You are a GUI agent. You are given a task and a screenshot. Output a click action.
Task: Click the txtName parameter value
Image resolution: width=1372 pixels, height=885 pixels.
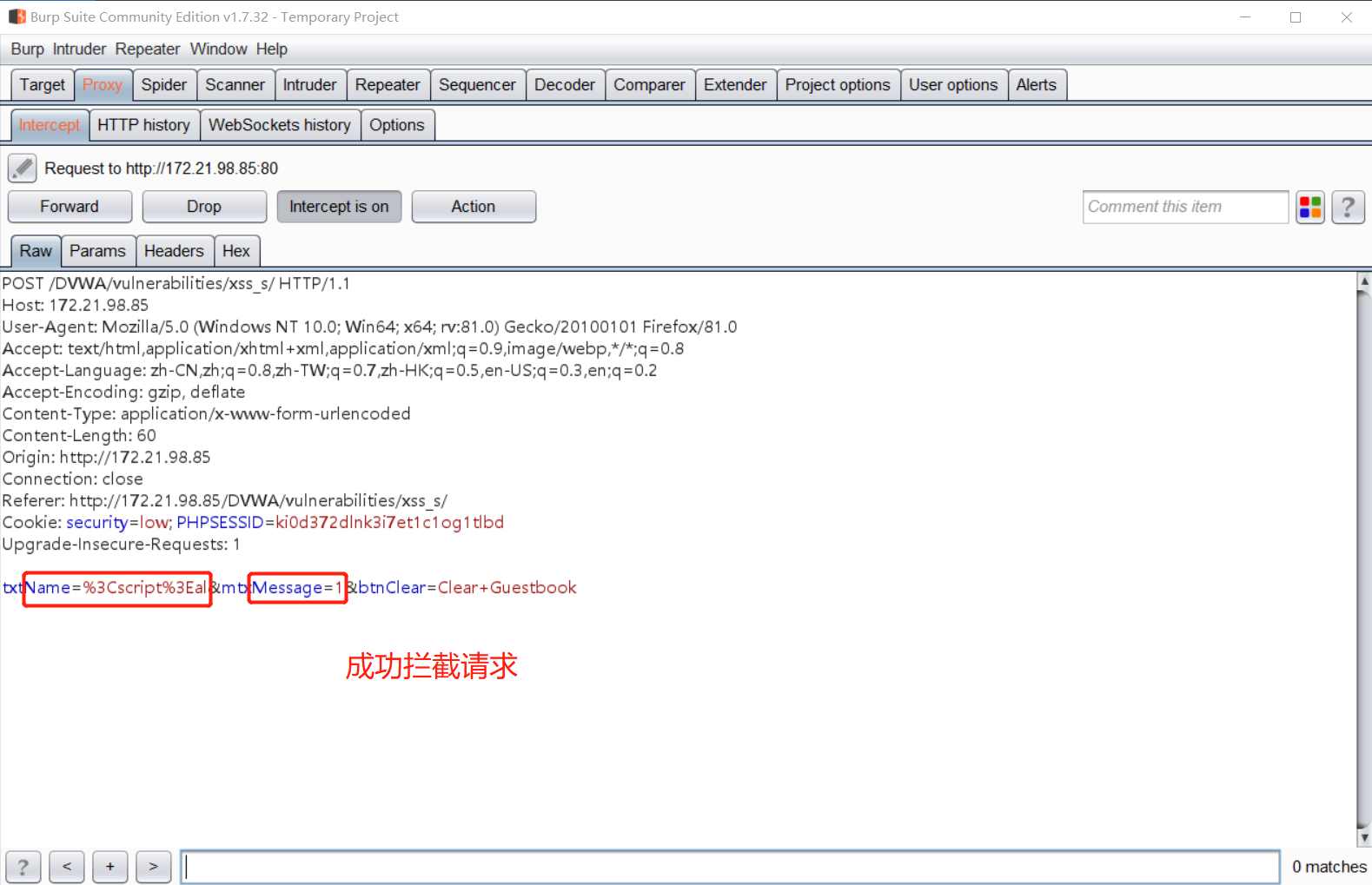pos(145,588)
